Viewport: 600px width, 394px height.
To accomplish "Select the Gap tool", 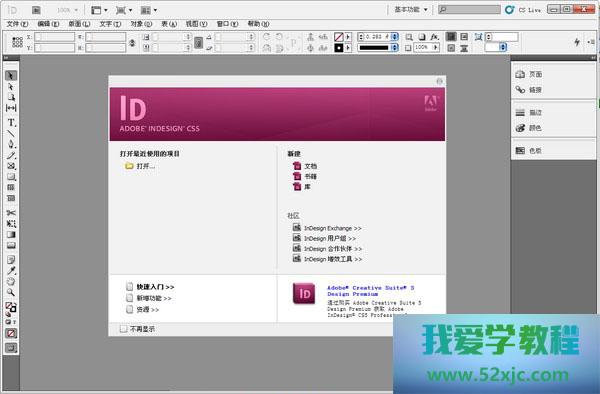I will (11, 108).
